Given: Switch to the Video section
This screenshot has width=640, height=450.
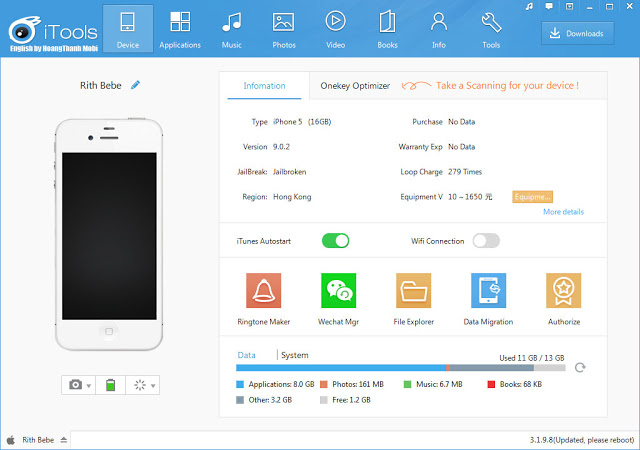Looking at the screenshot, I should [x=335, y=29].
